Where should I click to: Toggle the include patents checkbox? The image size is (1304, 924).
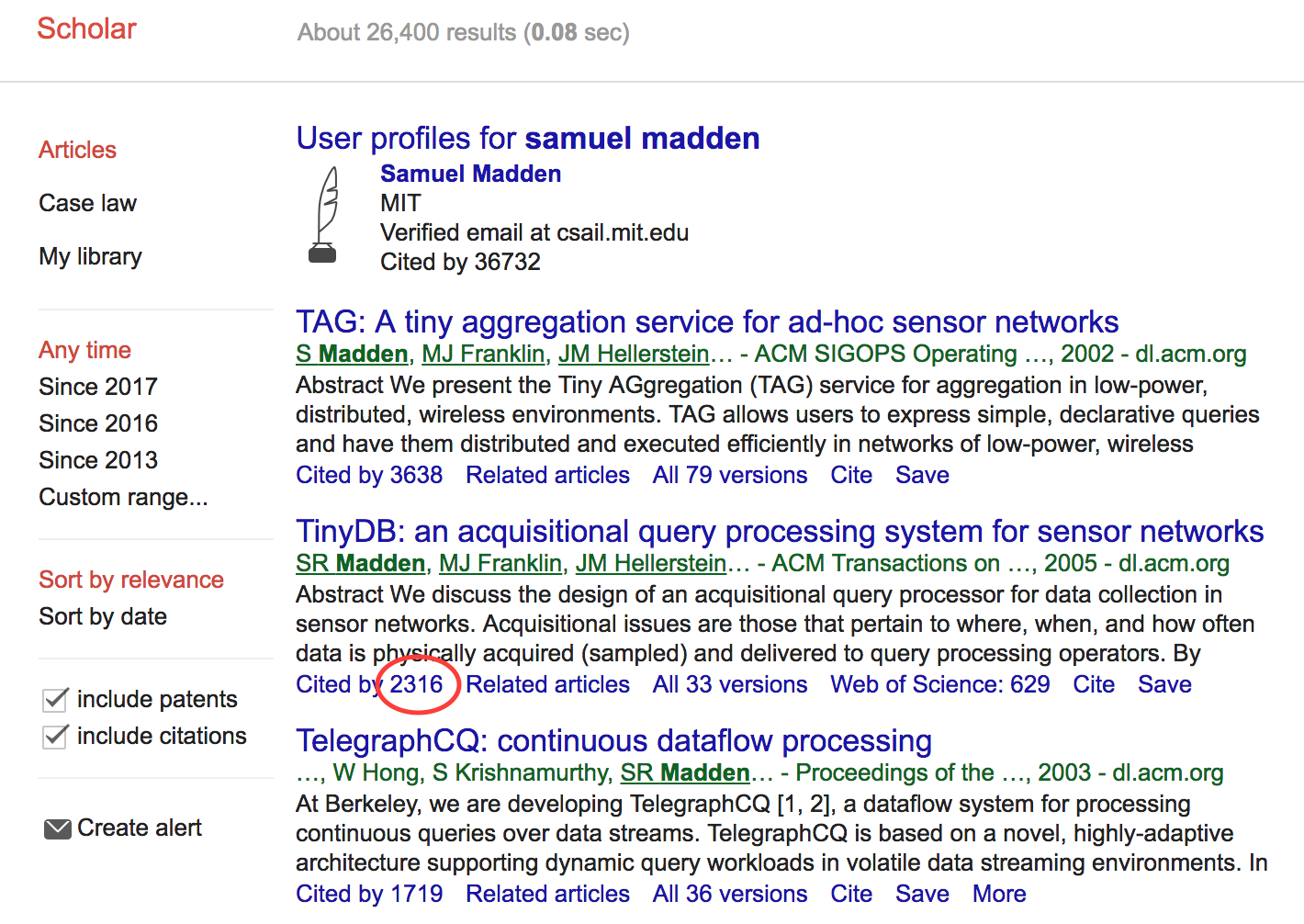[56, 700]
